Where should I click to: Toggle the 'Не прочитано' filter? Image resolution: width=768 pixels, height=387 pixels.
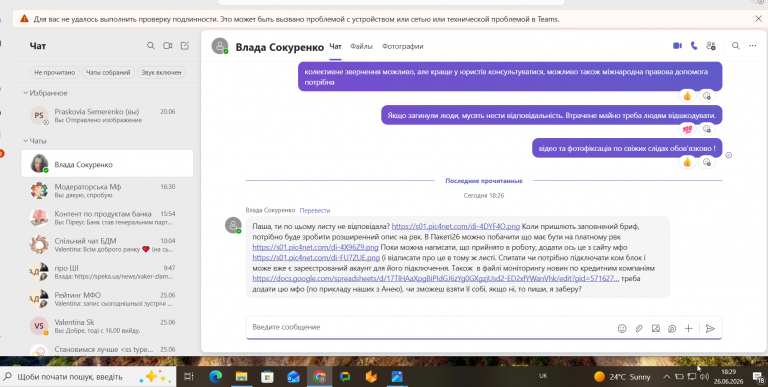click(x=54, y=73)
